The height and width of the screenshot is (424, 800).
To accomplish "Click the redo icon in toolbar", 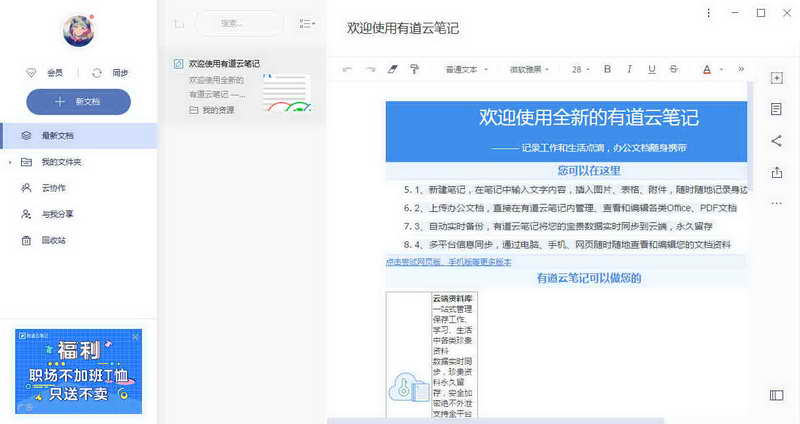I will pos(370,69).
